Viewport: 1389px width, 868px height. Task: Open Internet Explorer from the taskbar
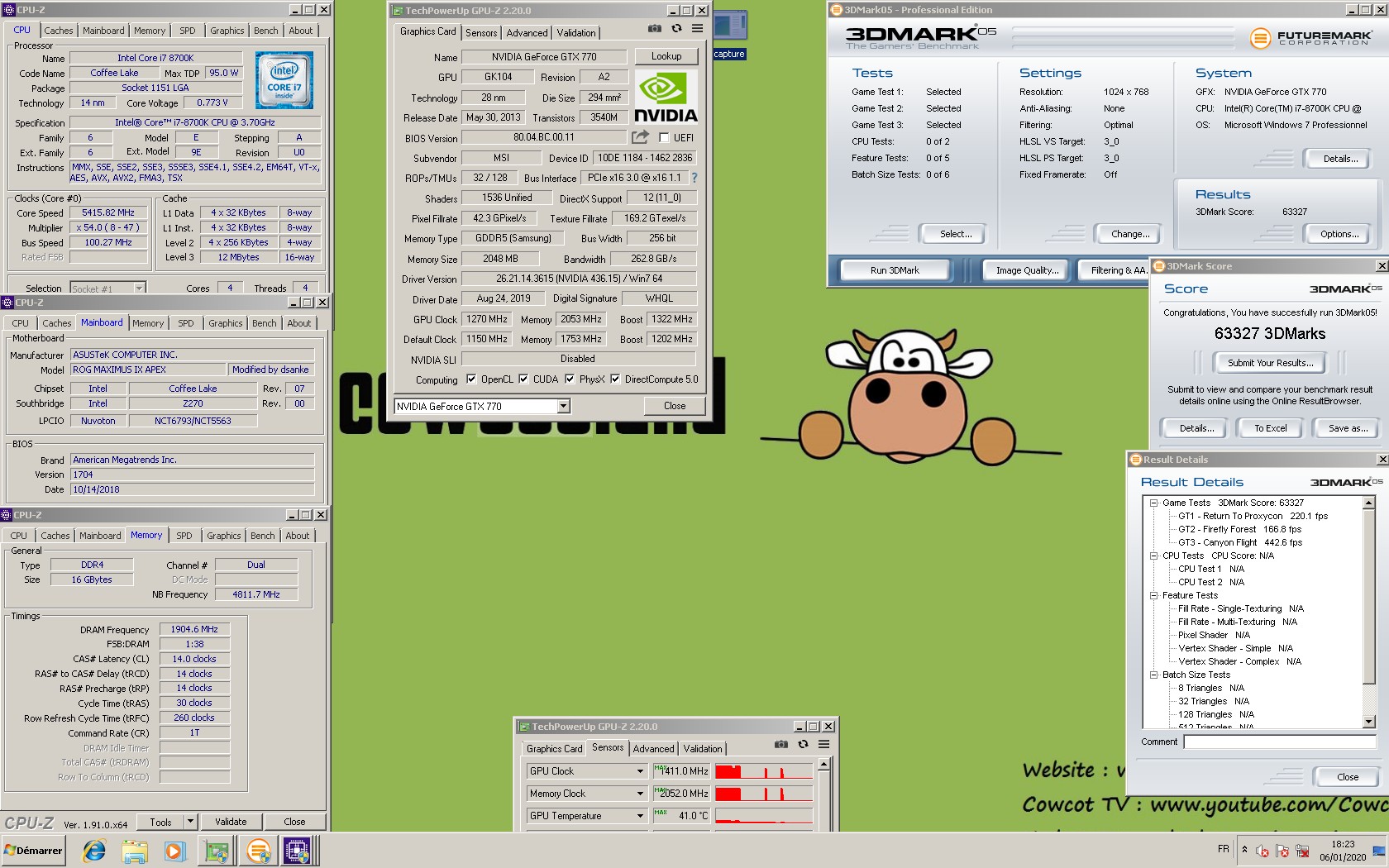pyautogui.click(x=94, y=851)
